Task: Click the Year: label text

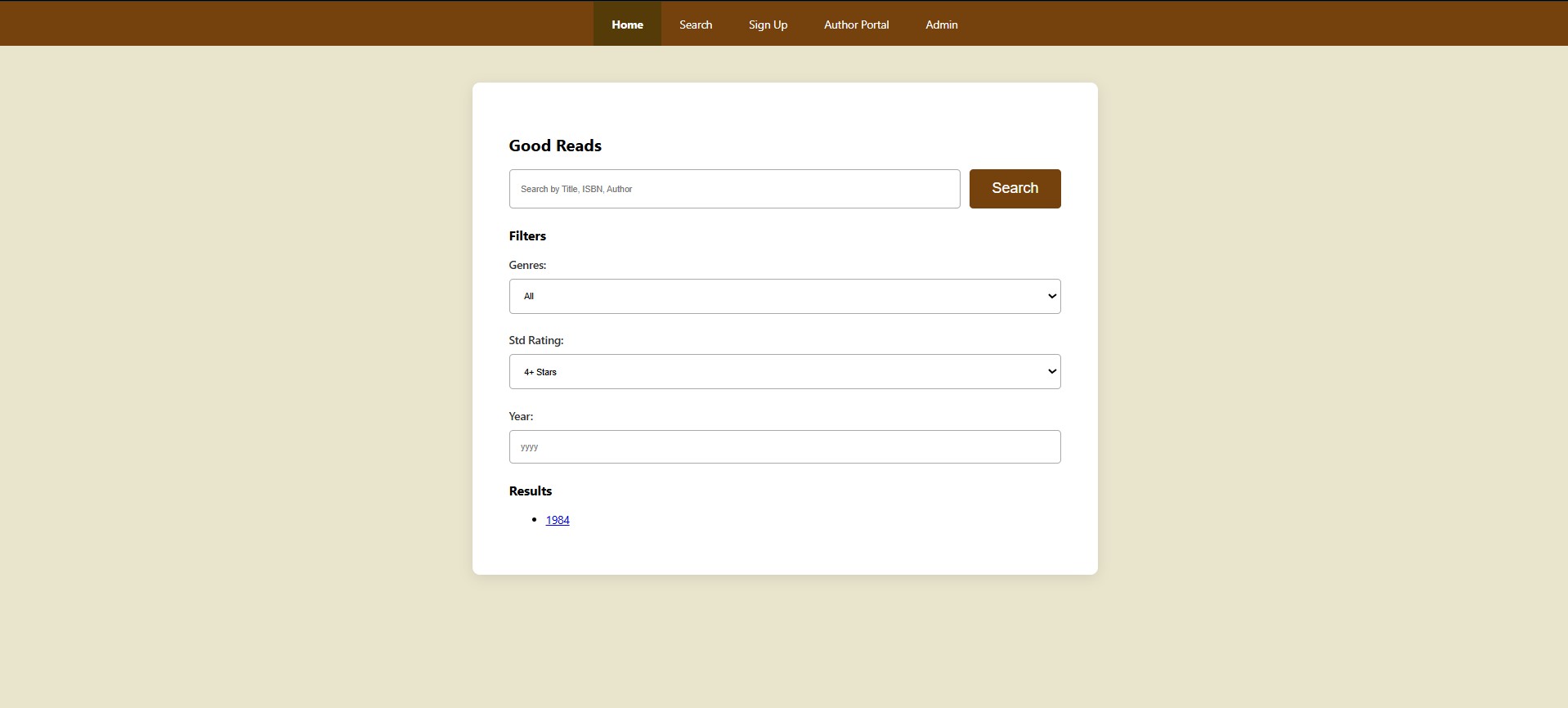Action: (x=521, y=416)
